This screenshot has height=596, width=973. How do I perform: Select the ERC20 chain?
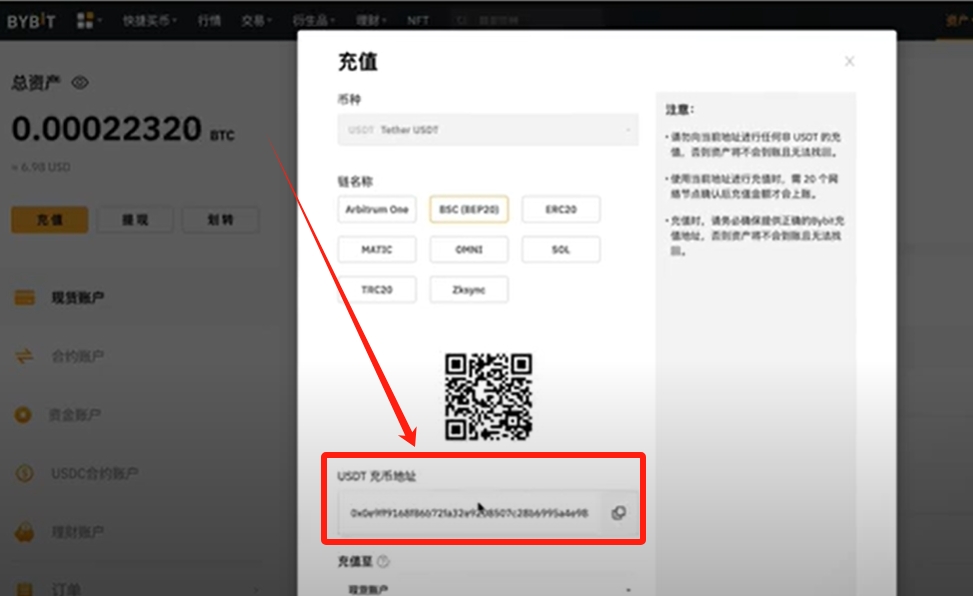click(x=561, y=209)
